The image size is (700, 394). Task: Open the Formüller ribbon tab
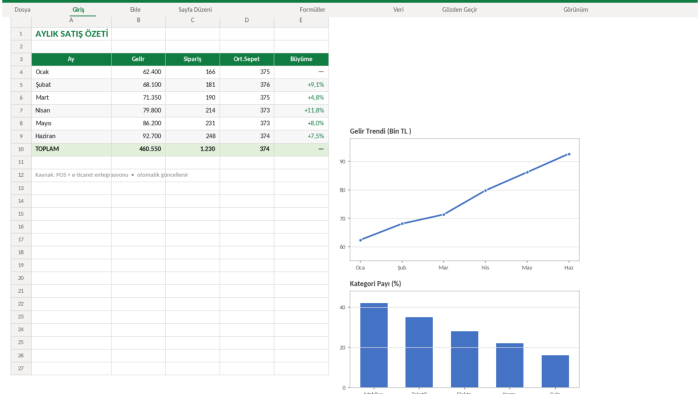coord(312,9)
